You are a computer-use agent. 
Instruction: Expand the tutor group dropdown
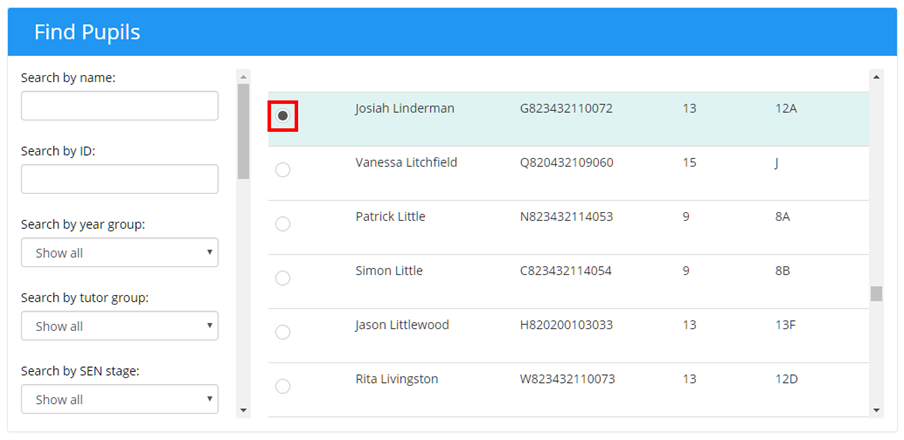pyautogui.click(x=119, y=326)
